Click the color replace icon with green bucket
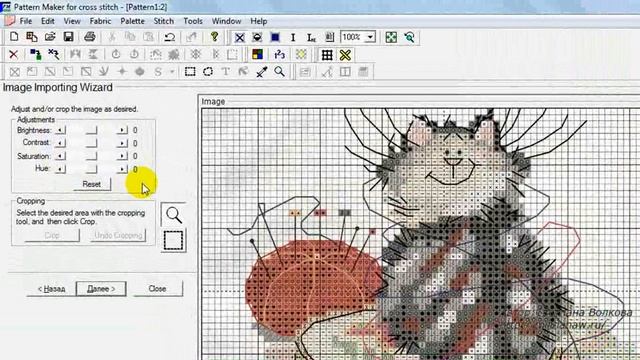This screenshot has width=640, height=360. (x=36, y=54)
